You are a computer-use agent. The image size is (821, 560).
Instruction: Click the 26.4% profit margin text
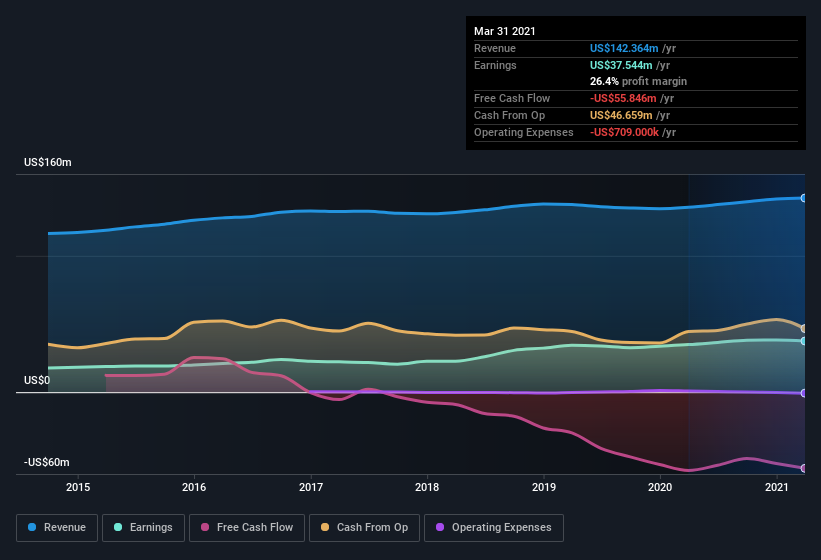point(638,81)
